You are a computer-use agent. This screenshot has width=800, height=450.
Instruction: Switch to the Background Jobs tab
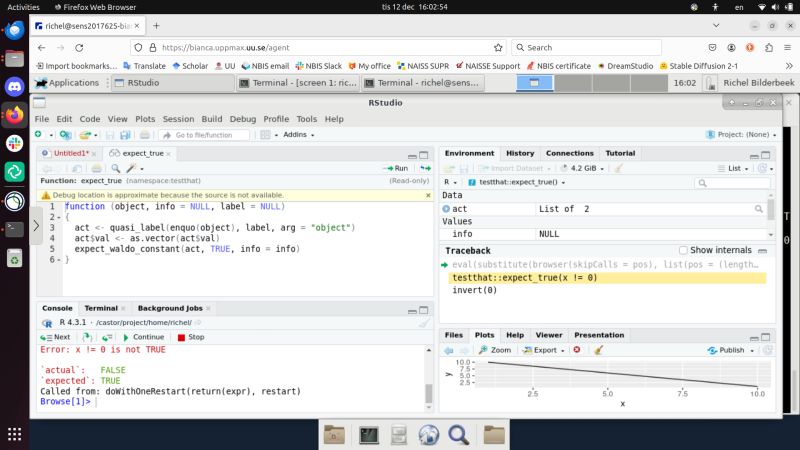pyautogui.click(x=170, y=308)
